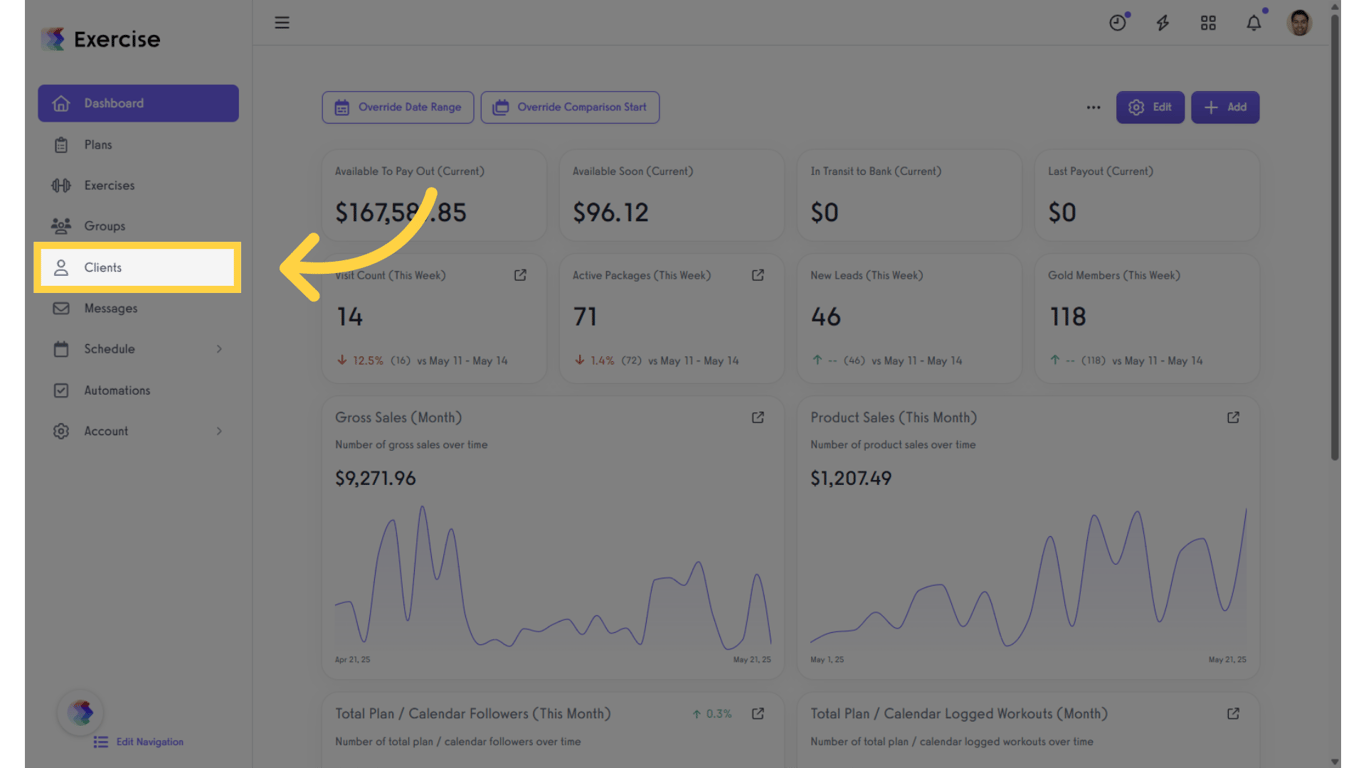Click the profile avatar photo

[x=1298, y=22]
